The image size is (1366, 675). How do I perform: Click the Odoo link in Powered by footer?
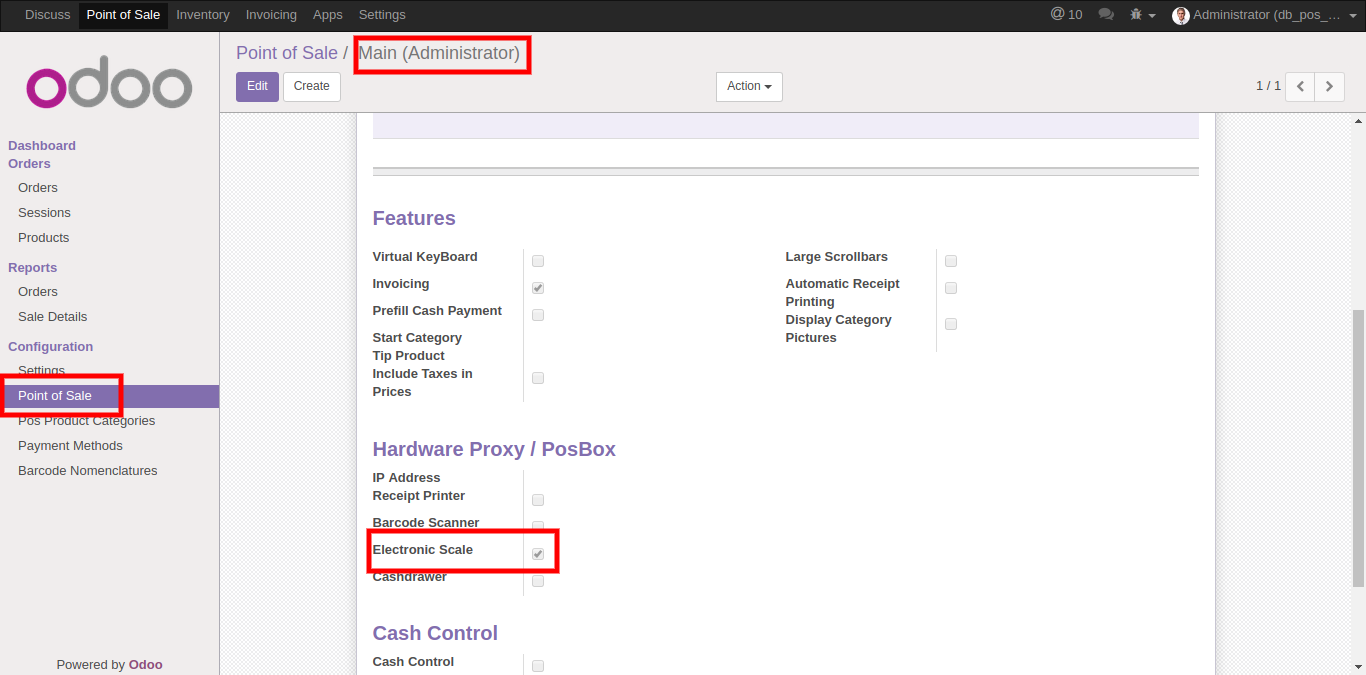(146, 664)
